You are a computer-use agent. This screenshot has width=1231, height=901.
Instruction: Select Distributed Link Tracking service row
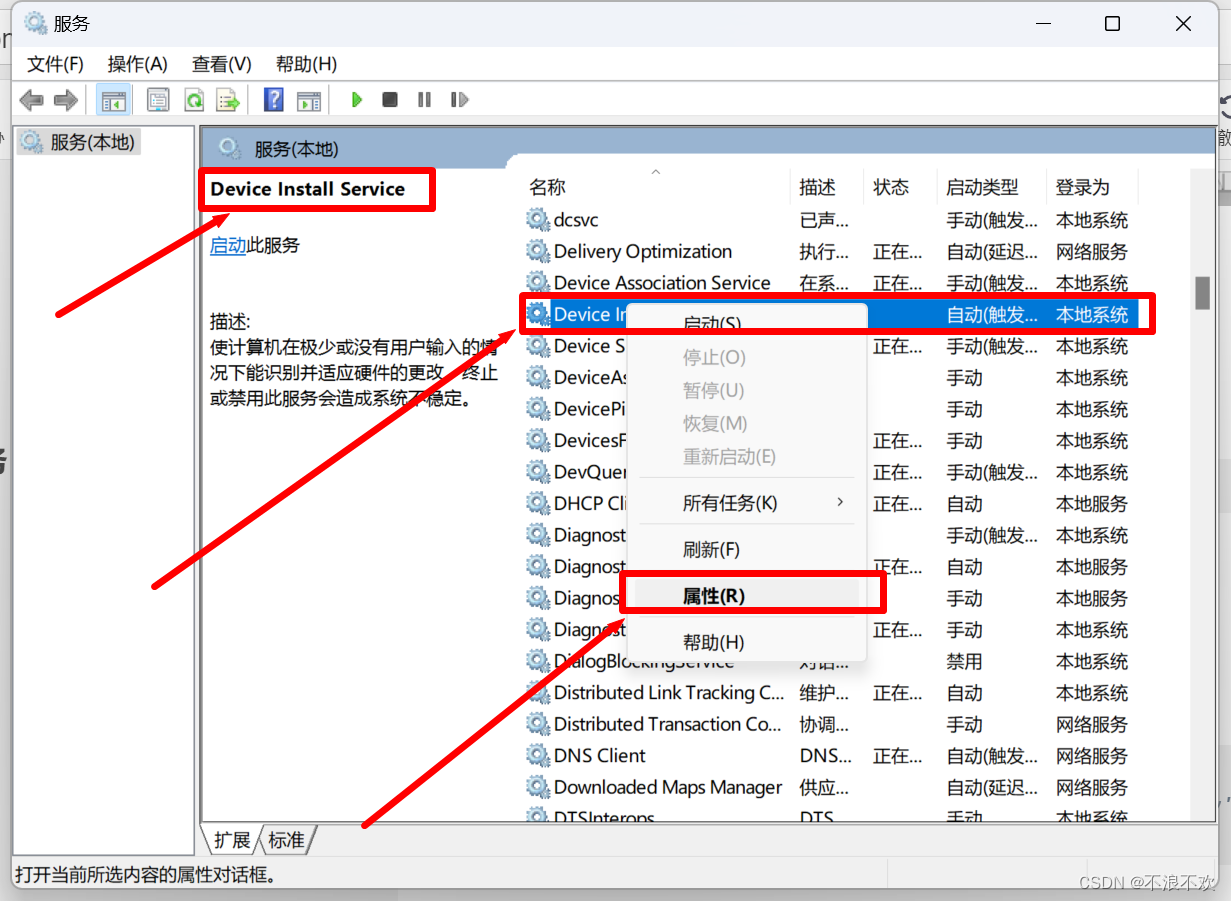tap(830, 692)
